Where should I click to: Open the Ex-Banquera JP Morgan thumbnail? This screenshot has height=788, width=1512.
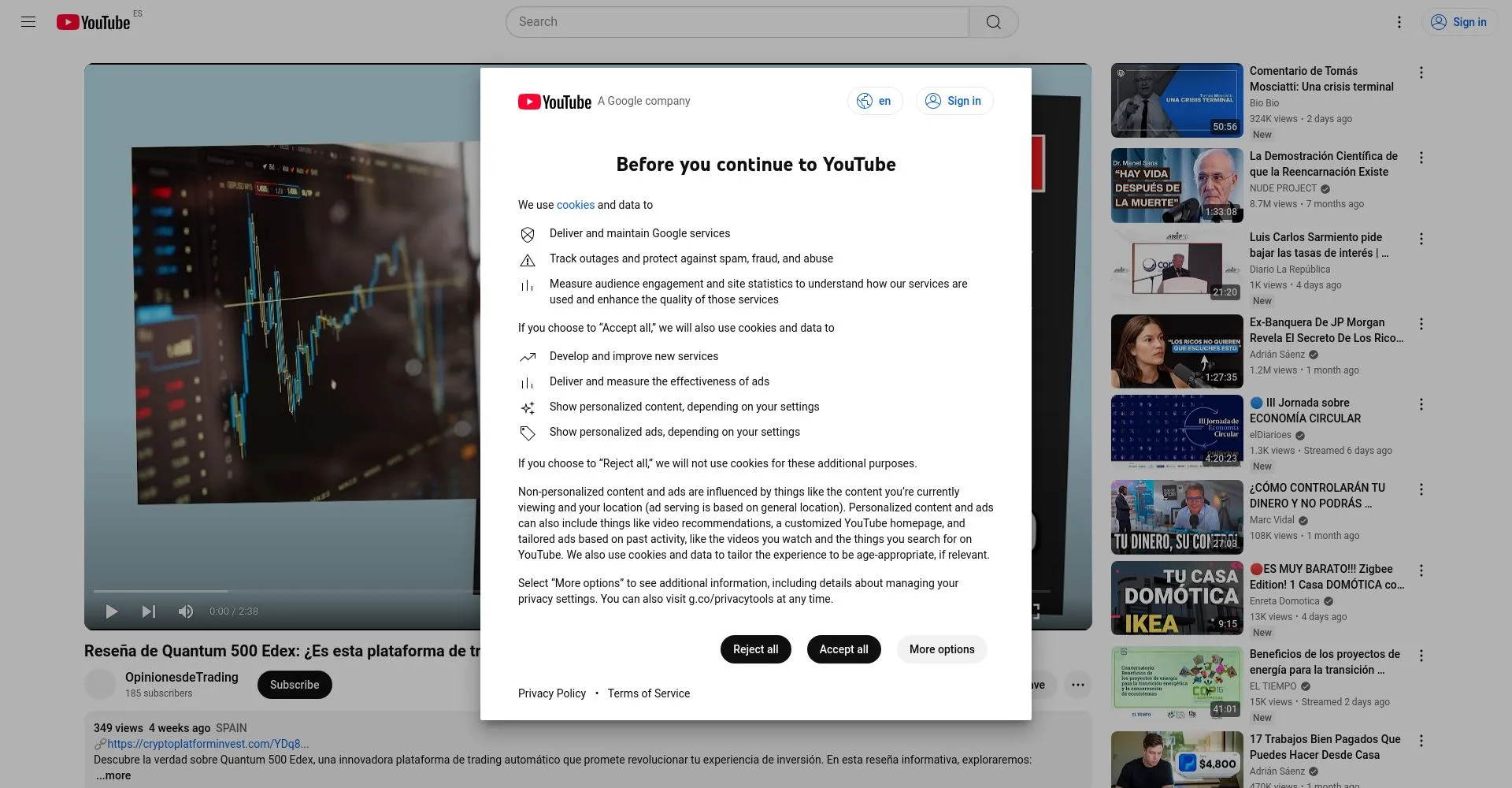tap(1177, 351)
